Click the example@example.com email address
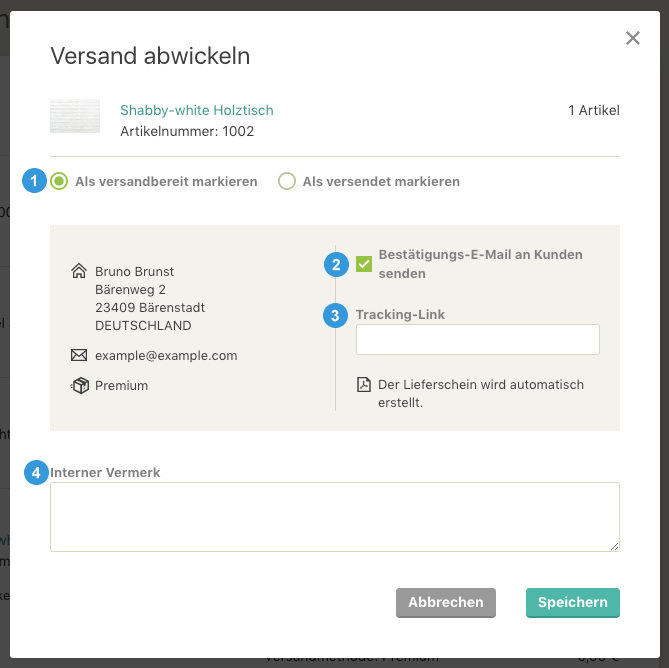The height and width of the screenshot is (668, 669). tap(166, 355)
